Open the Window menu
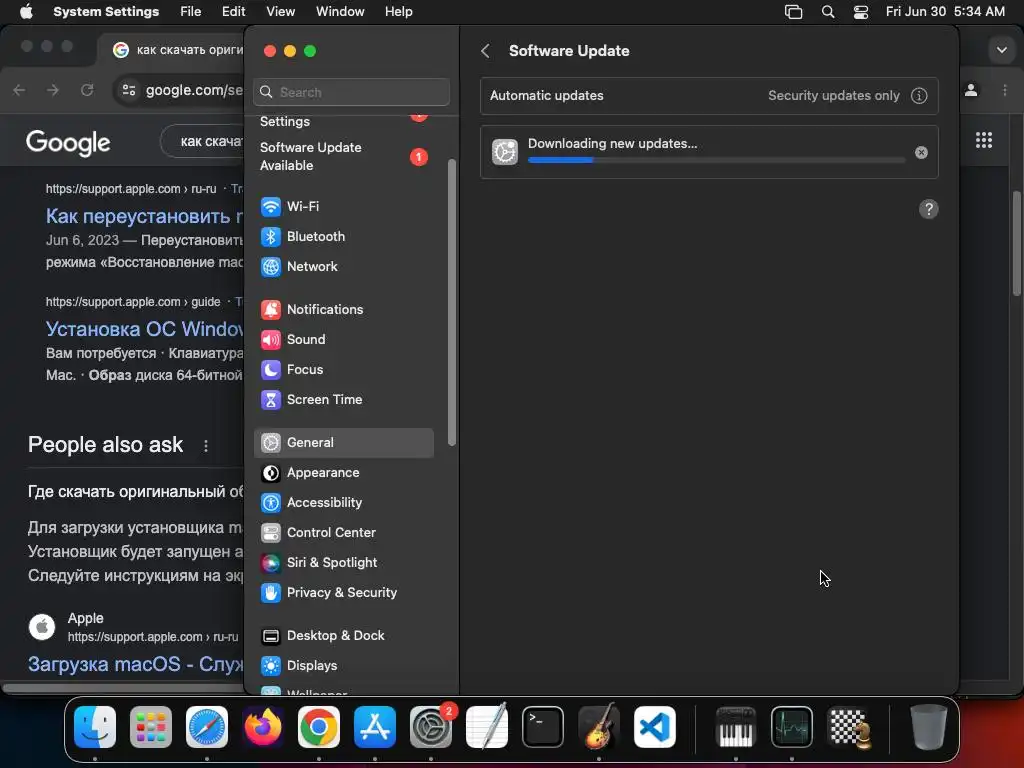 click(340, 12)
